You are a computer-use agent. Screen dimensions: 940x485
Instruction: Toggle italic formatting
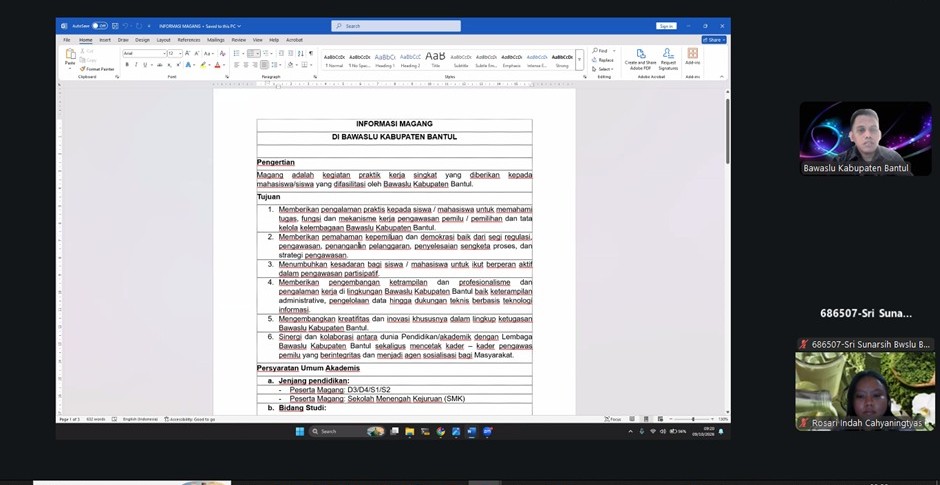[x=136, y=65]
